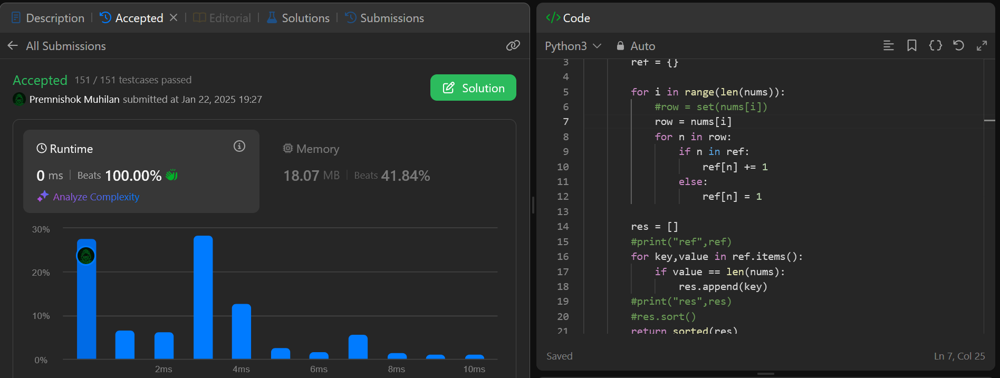The width and height of the screenshot is (1000, 378).
Task: Click the sparkle icon beside Analyze Complexity
Action: click(x=42, y=197)
